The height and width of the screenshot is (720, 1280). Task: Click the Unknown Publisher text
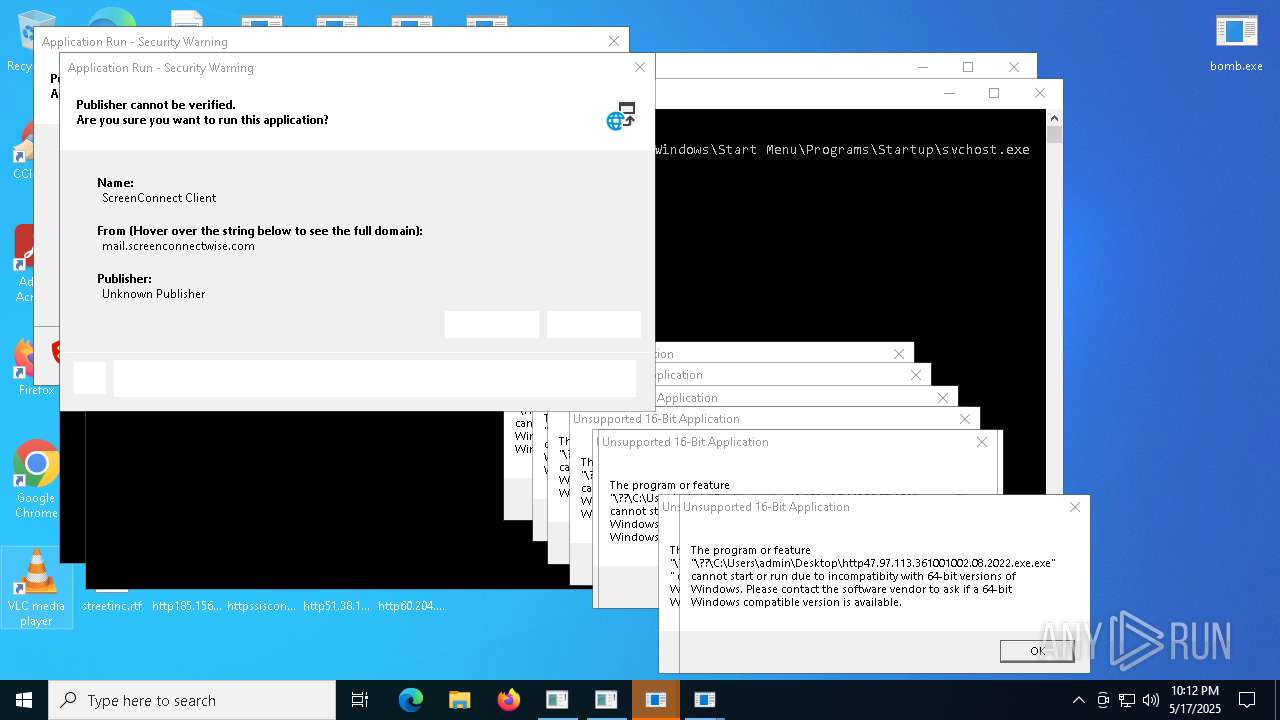coord(153,294)
